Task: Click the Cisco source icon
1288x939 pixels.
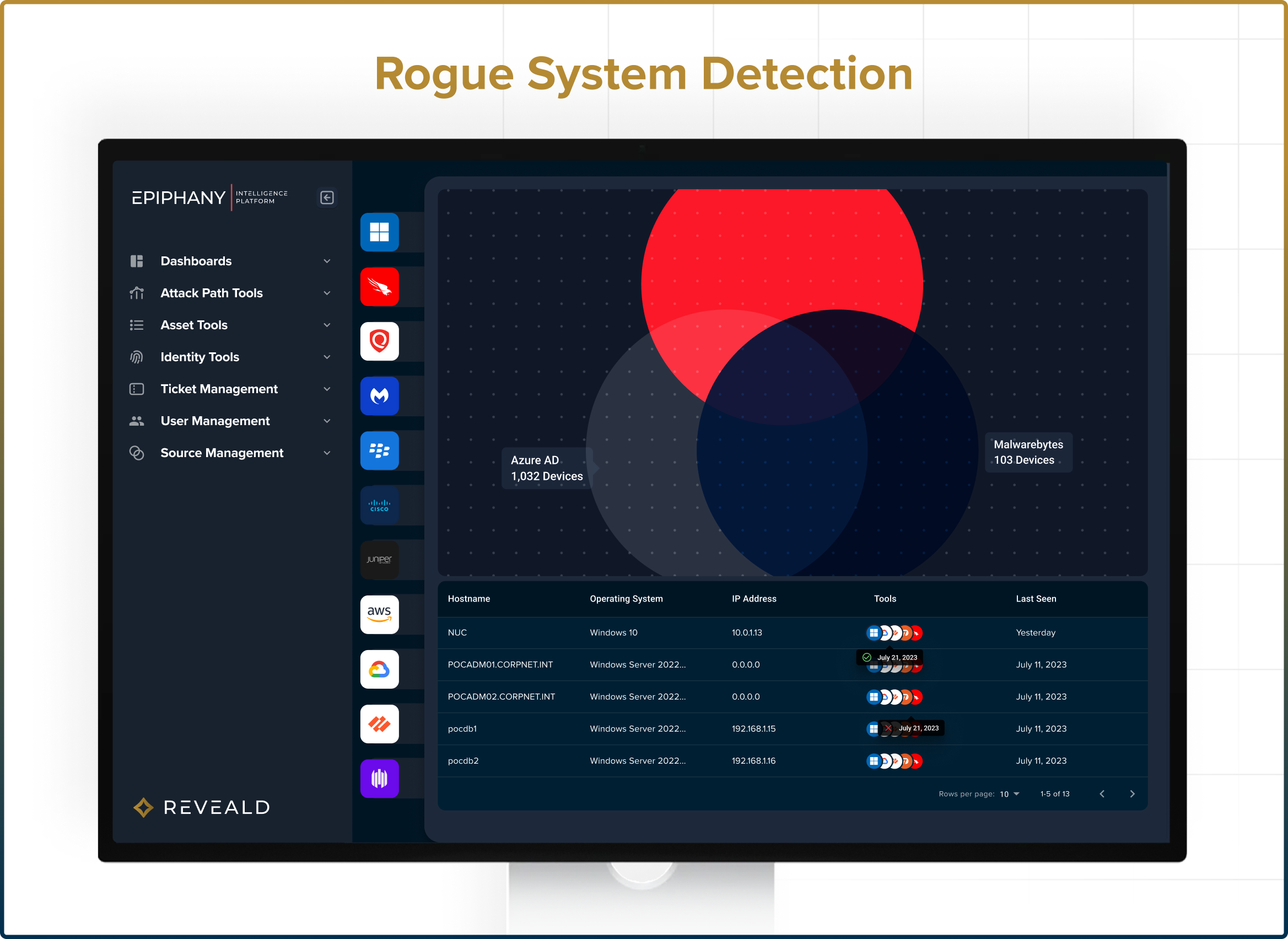Action: coord(379,505)
